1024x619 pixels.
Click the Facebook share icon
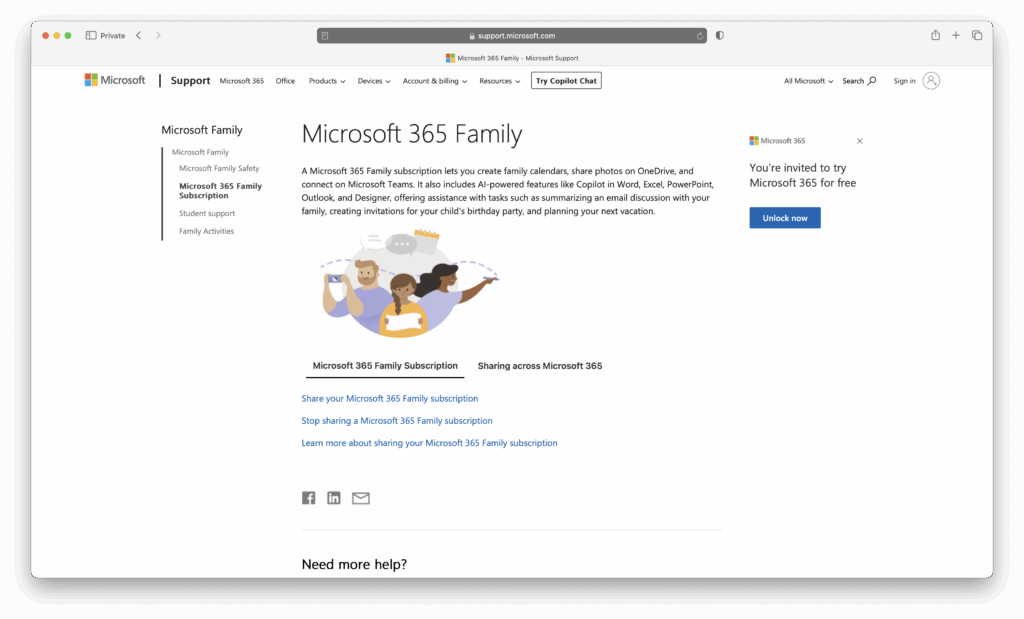(x=309, y=498)
